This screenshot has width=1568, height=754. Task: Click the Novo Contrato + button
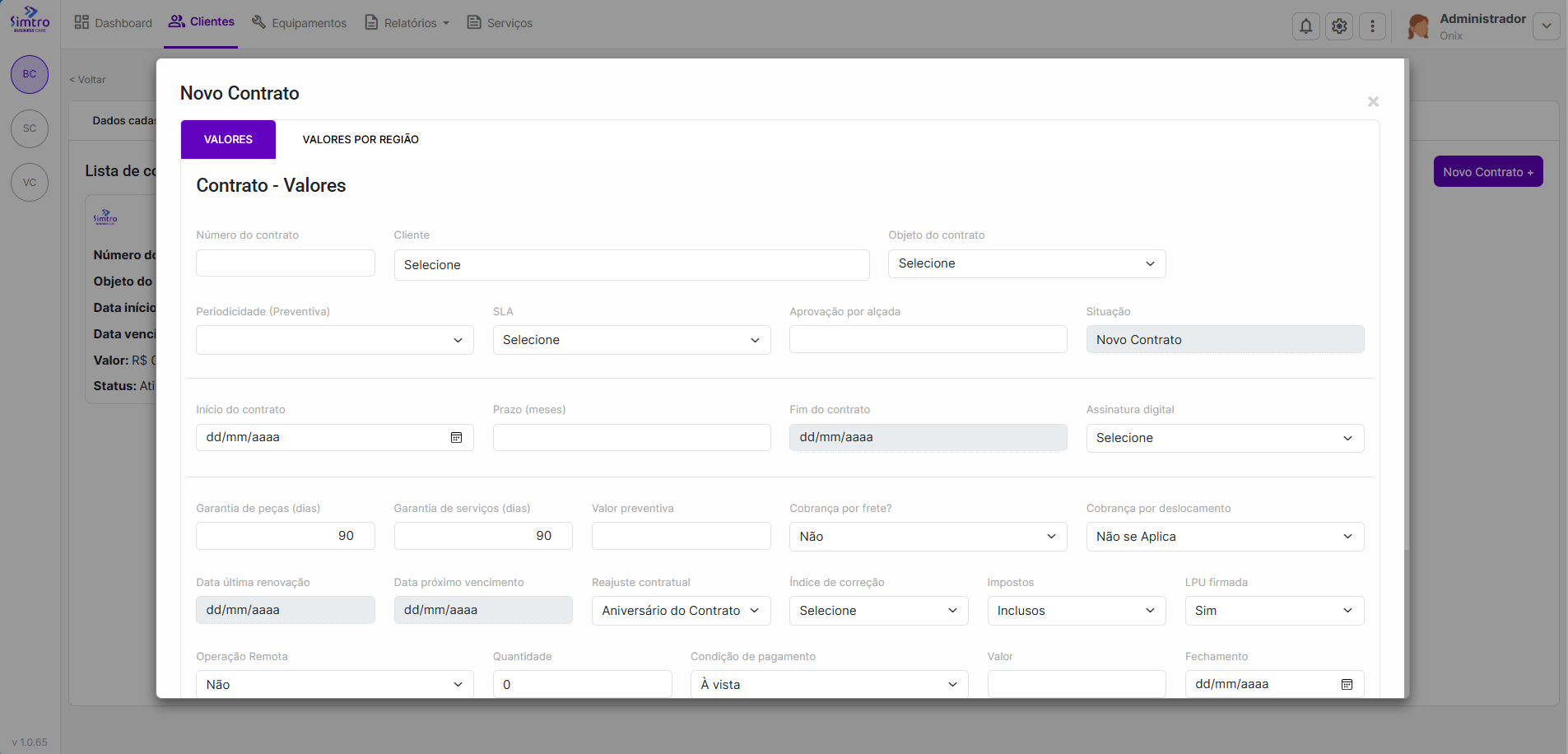[x=1487, y=172]
